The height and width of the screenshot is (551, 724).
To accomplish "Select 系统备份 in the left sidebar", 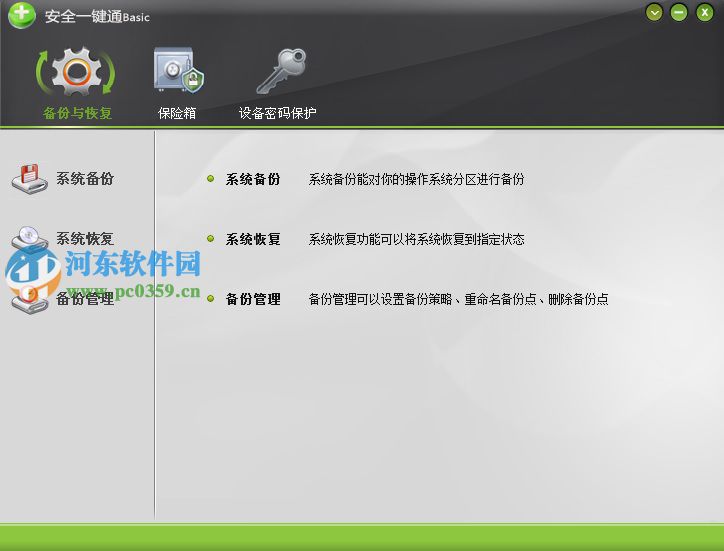I will pos(85,179).
